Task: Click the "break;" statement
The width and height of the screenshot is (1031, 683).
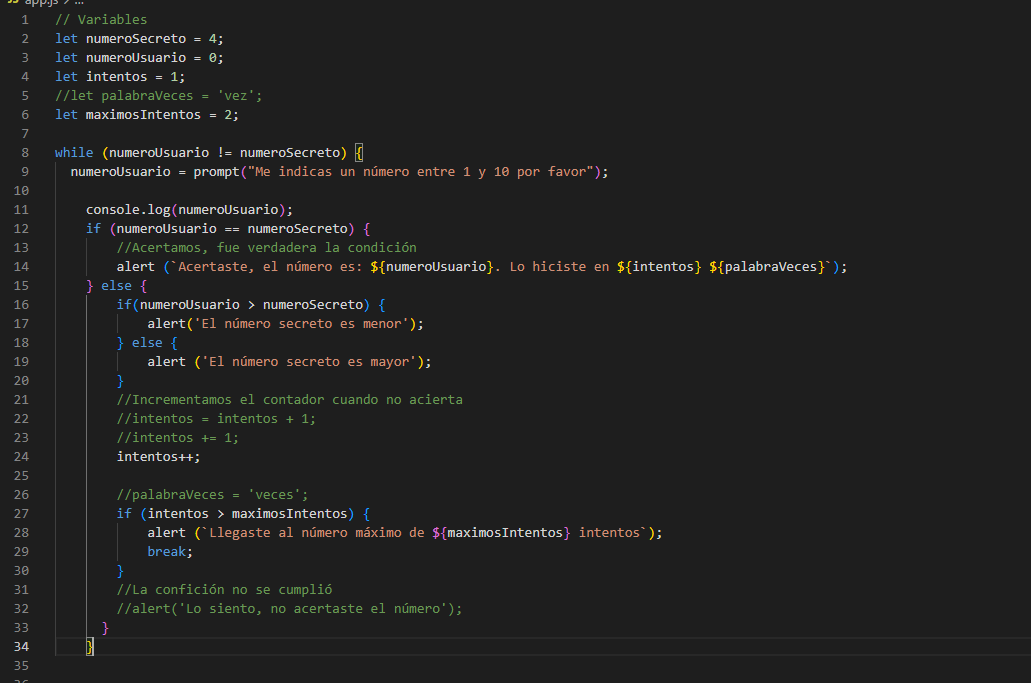Action: [170, 552]
